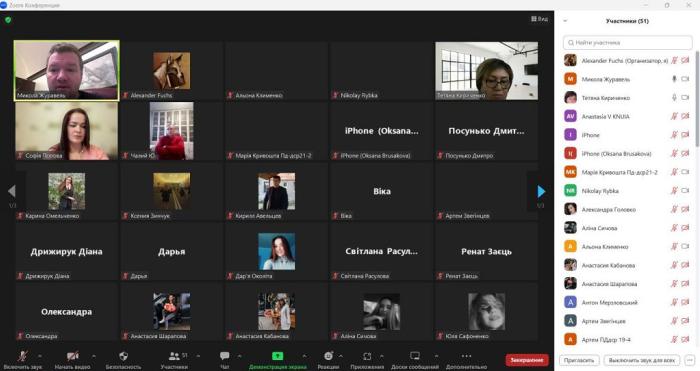Click the search magnifier icon in participants panel

click(571, 43)
